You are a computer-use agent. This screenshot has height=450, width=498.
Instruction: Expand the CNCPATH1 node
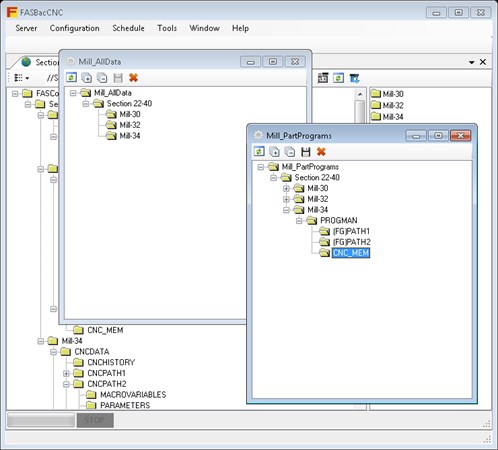(66, 373)
